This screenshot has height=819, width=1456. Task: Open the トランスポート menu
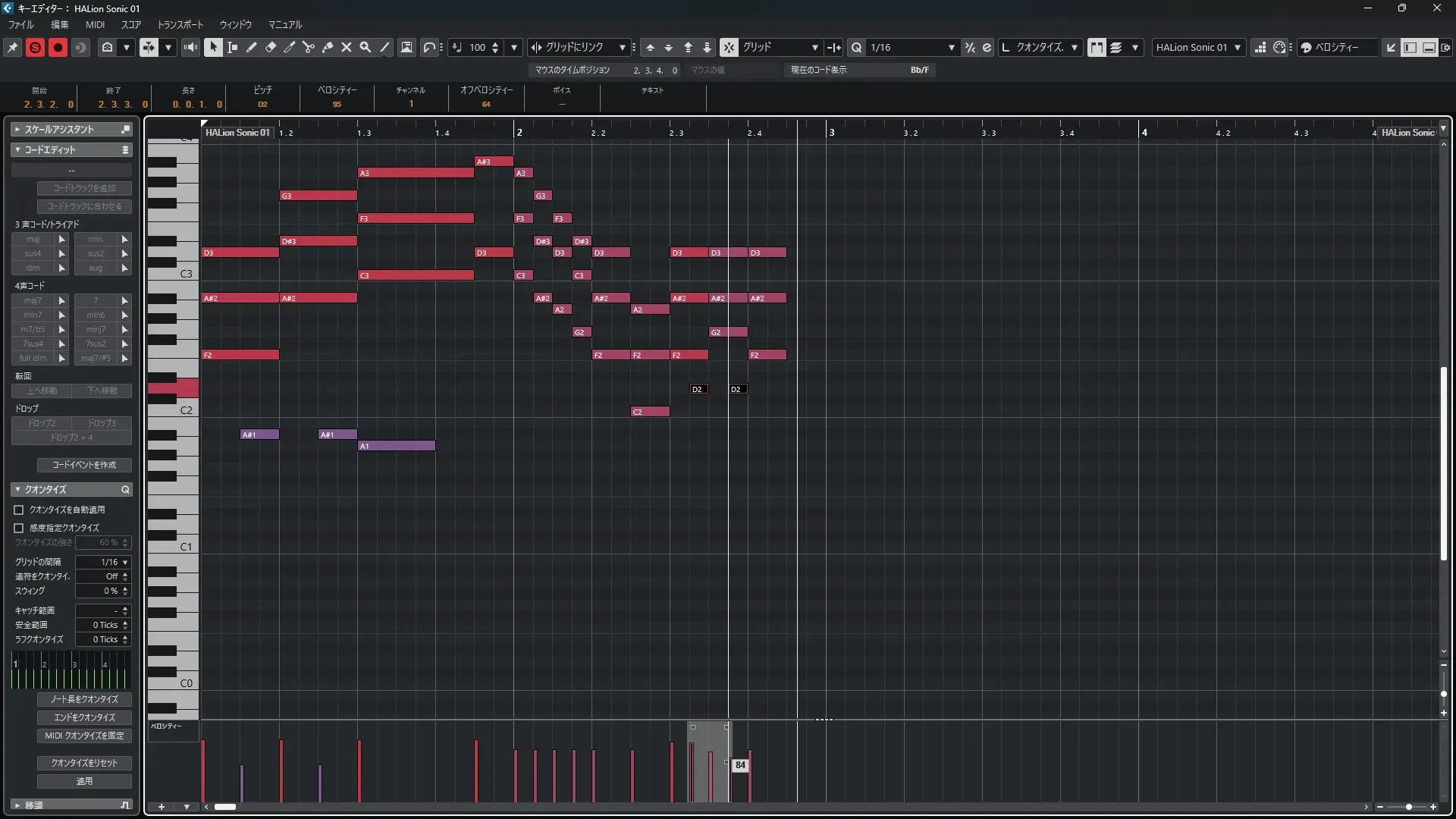180,24
